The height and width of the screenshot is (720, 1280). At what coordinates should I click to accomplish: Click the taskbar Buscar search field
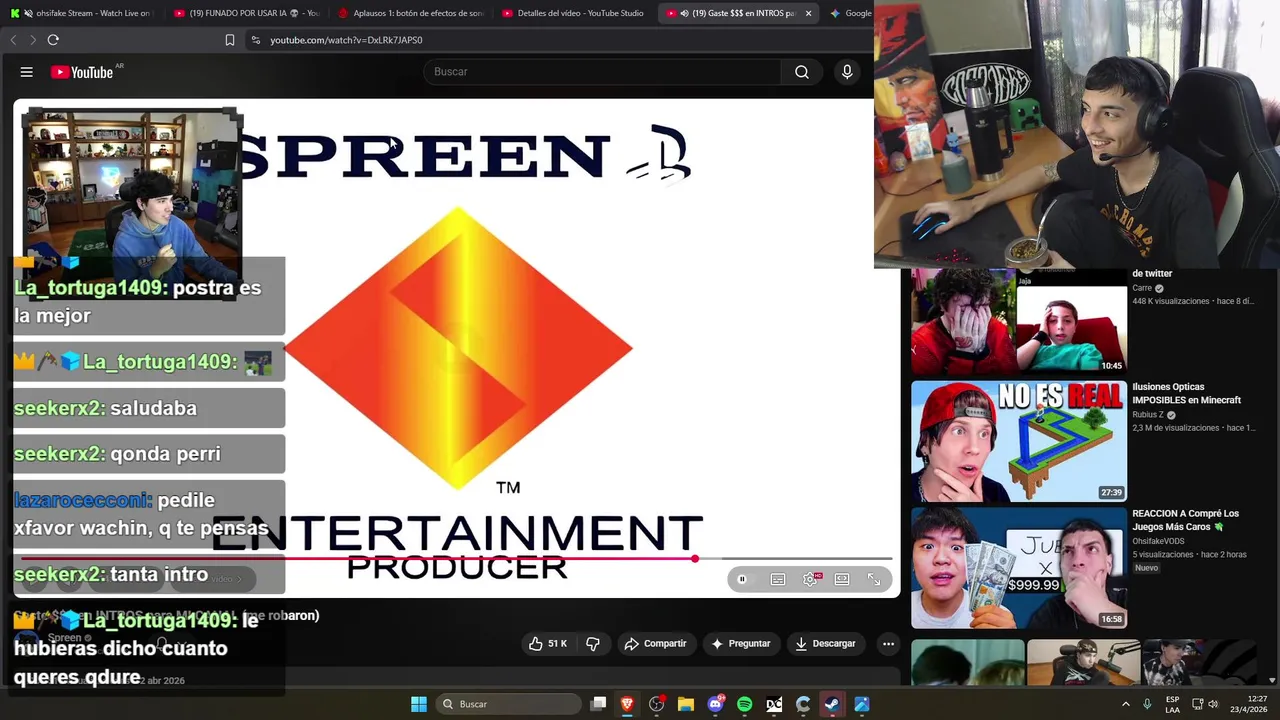coord(510,704)
